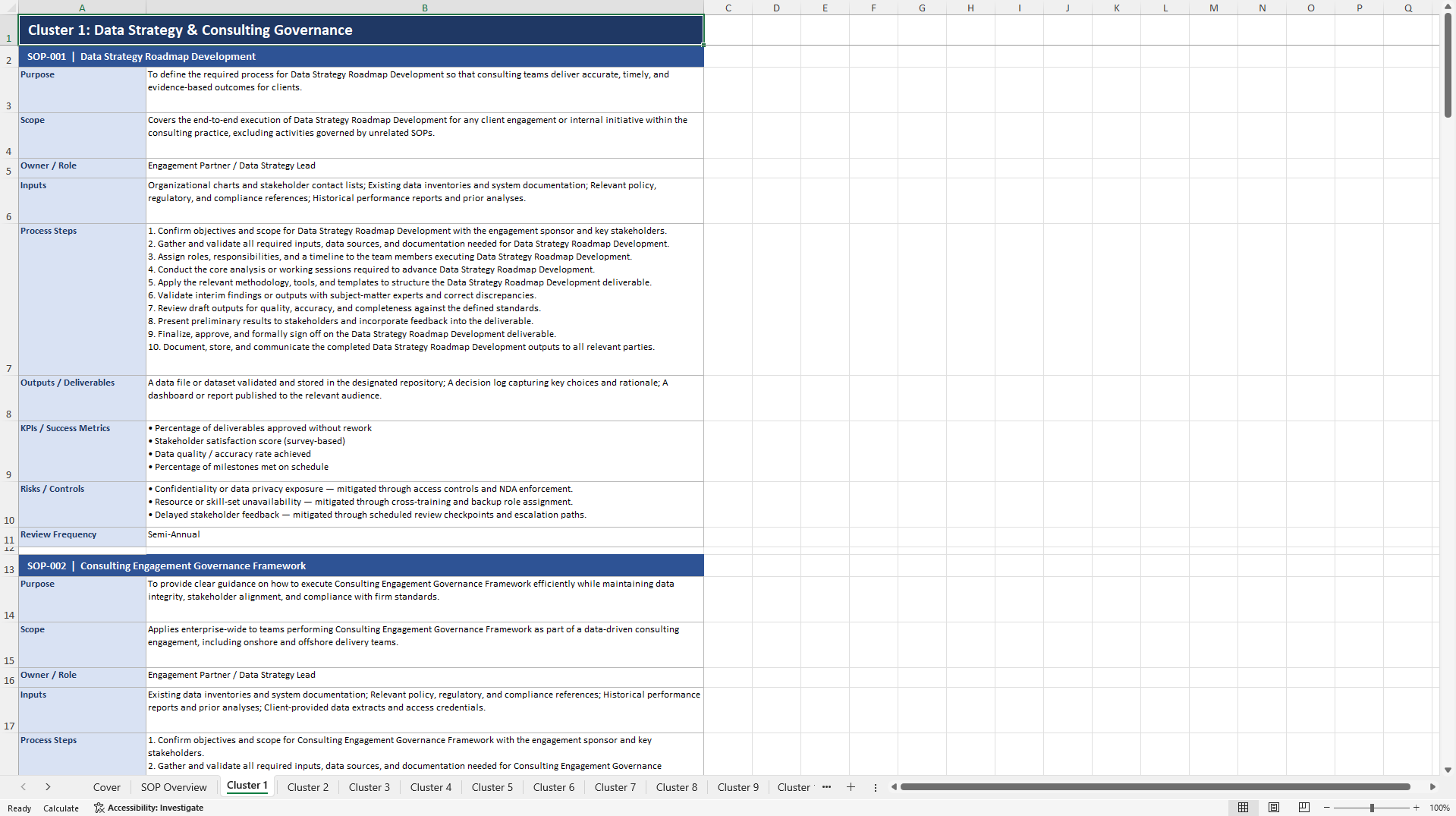Click vertical scrollbar down arrow
Screen dimensions: 1456x816
pos(1448,770)
